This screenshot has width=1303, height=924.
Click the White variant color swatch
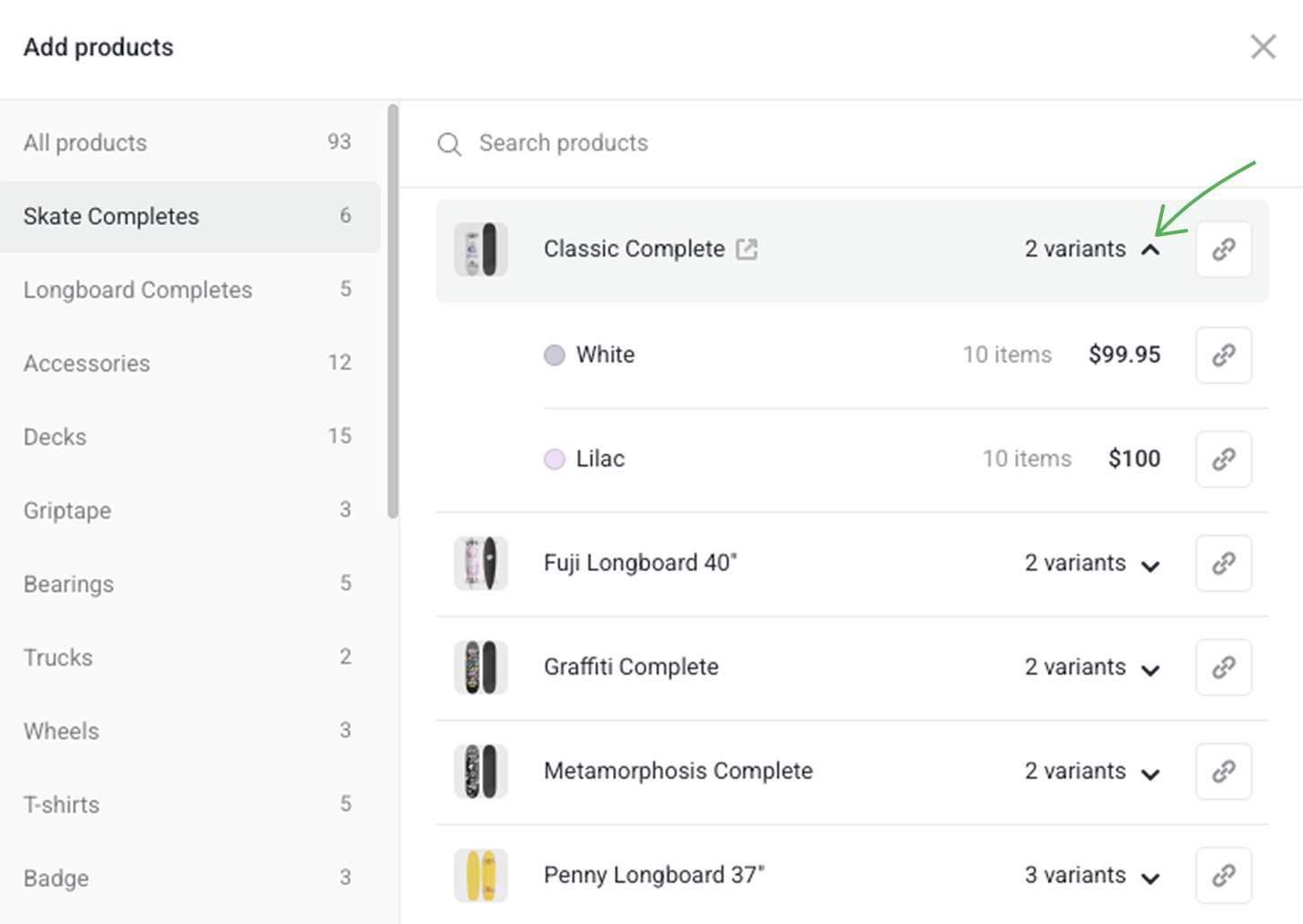pyautogui.click(x=555, y=355)
